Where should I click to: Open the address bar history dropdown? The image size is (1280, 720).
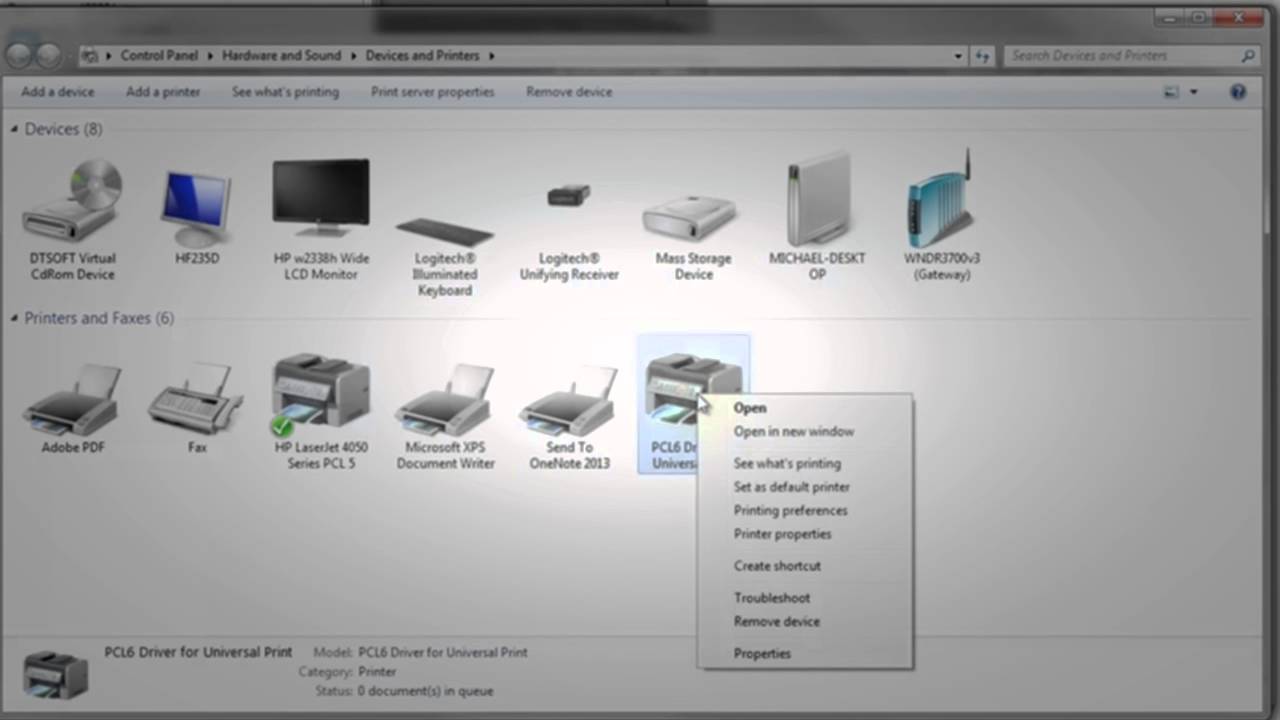pos(958,56)
